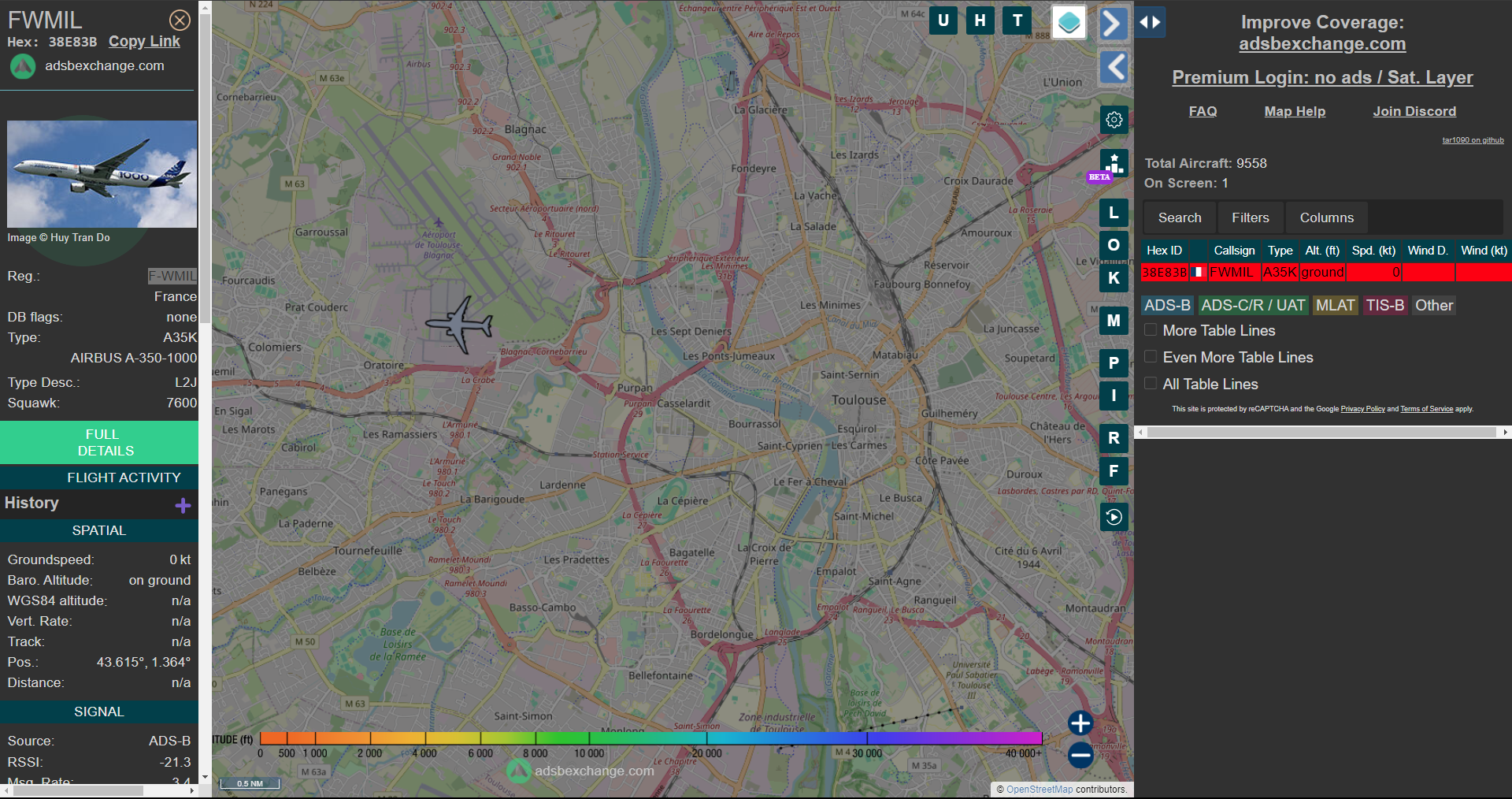Click the adsbexchange logo in info panel
This screenshot has width=1512, height=799.
(x=23, y=66)
